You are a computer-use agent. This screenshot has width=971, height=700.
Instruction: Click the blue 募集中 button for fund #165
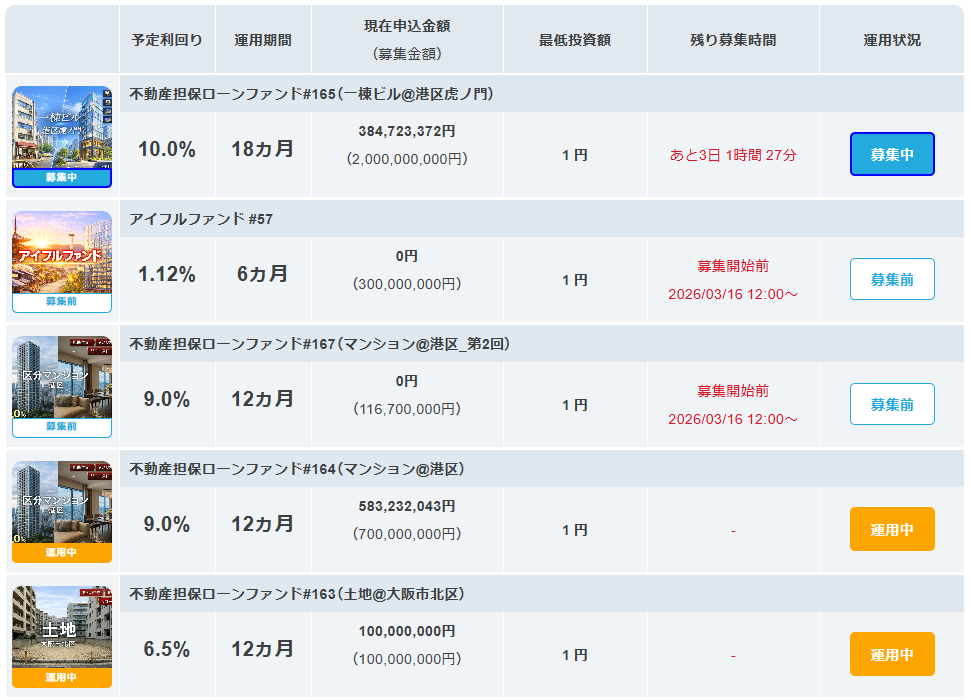tap(892, 154)
